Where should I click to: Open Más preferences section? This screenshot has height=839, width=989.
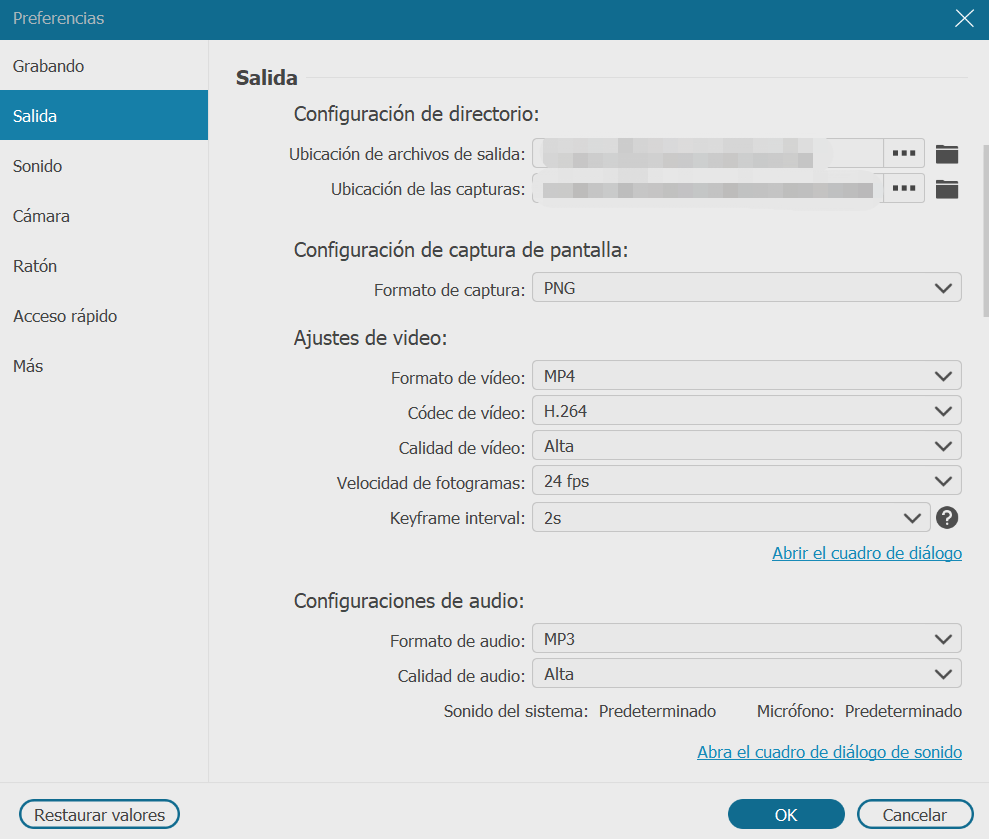coord(104,366)
